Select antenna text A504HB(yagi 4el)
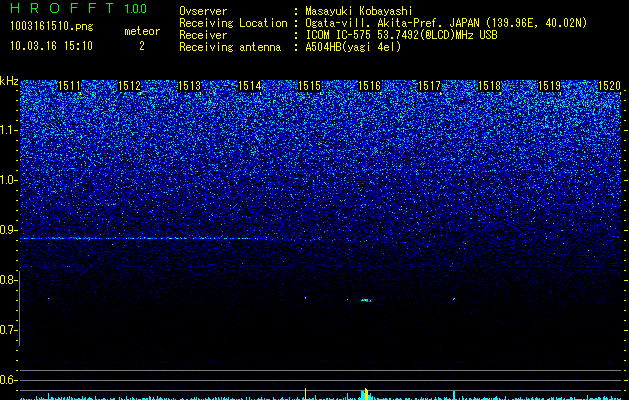Screen dimensions: 629x400 (353, 47)
